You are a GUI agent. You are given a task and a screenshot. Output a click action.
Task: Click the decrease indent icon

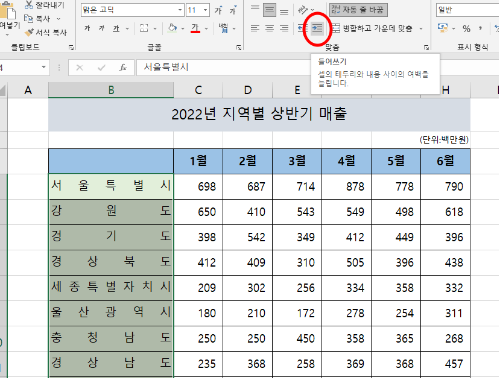302,28
